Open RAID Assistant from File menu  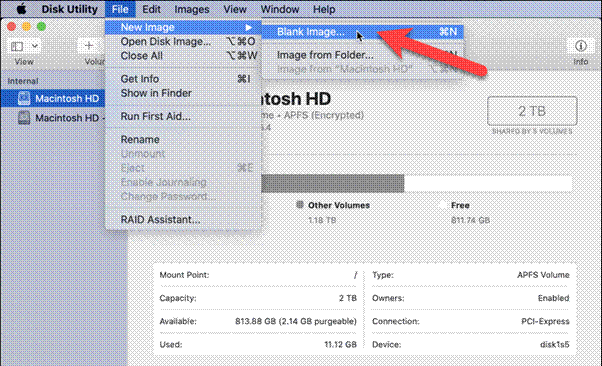click(x=183, y=219)
